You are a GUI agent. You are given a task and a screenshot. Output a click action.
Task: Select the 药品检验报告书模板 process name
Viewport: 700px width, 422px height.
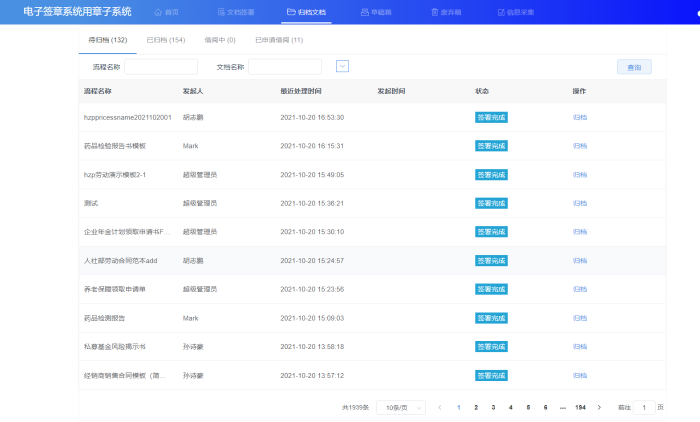point(115,146)
